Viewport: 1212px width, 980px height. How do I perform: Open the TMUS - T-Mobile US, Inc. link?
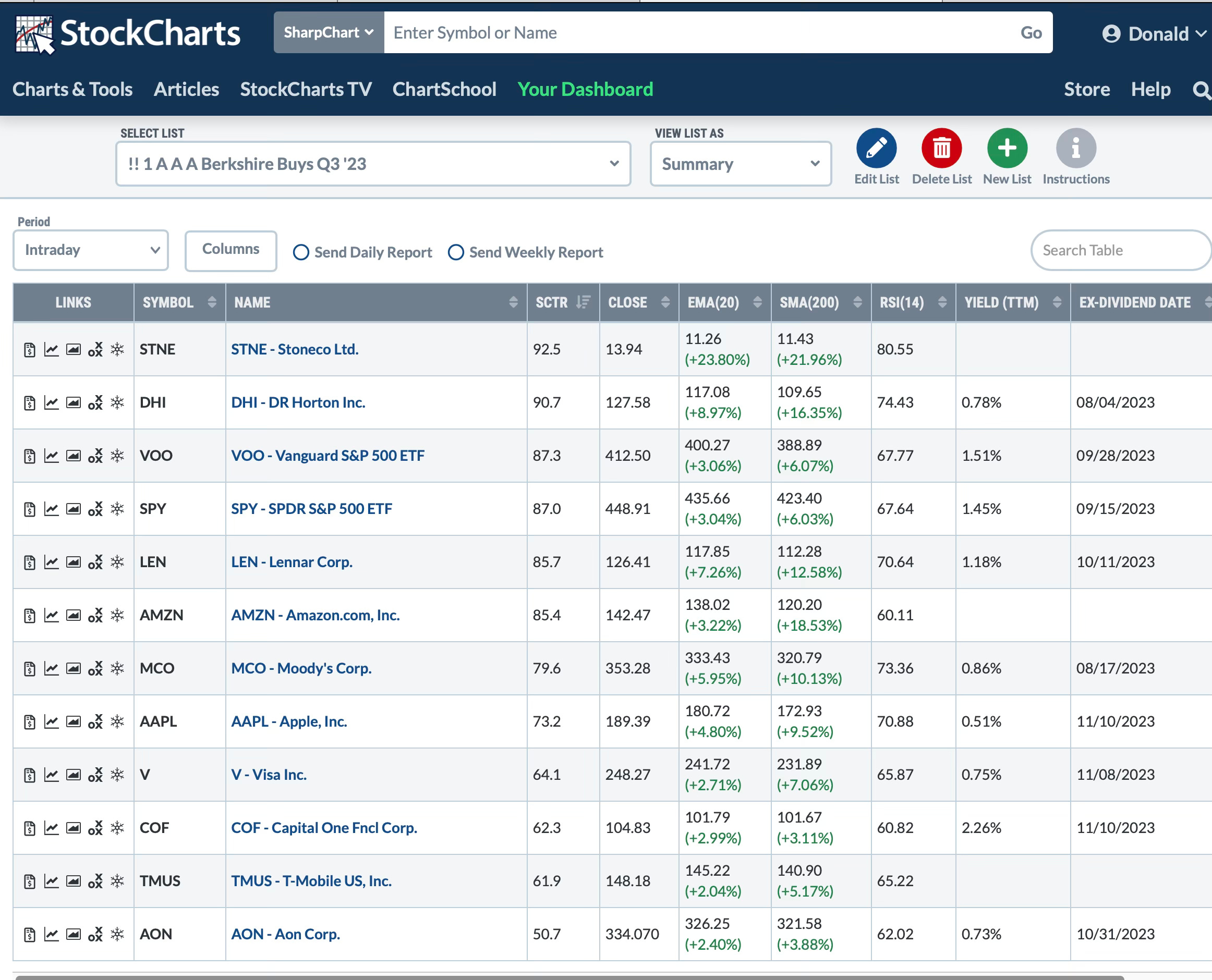[311, 881]
